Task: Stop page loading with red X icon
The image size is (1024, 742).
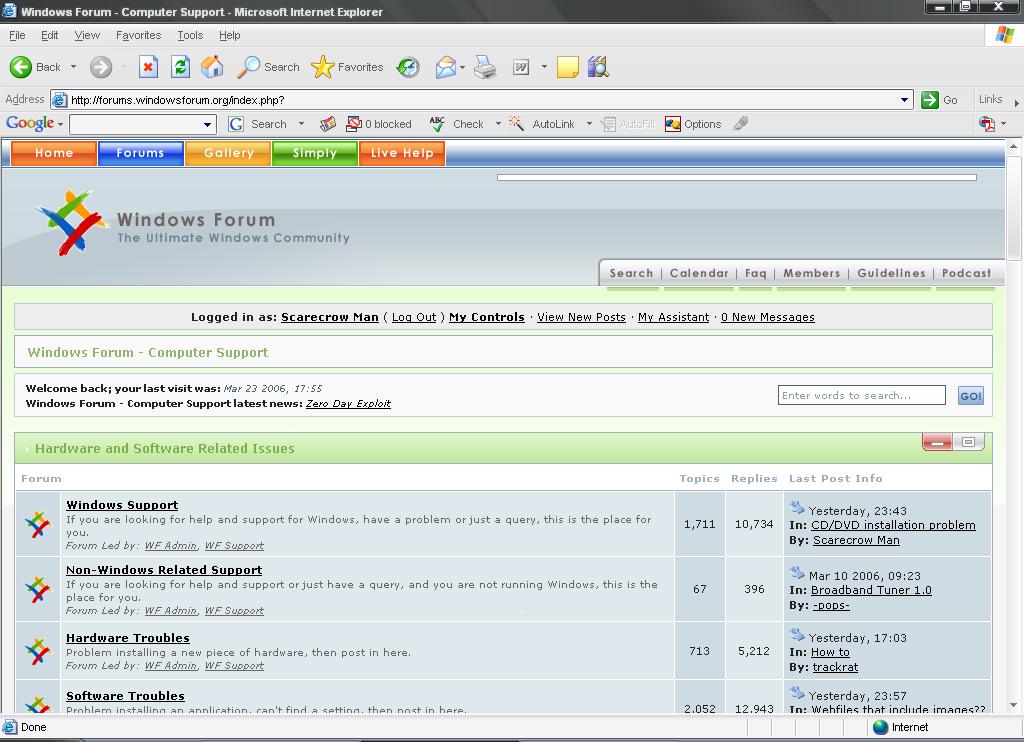Action: tap(148, 67)
